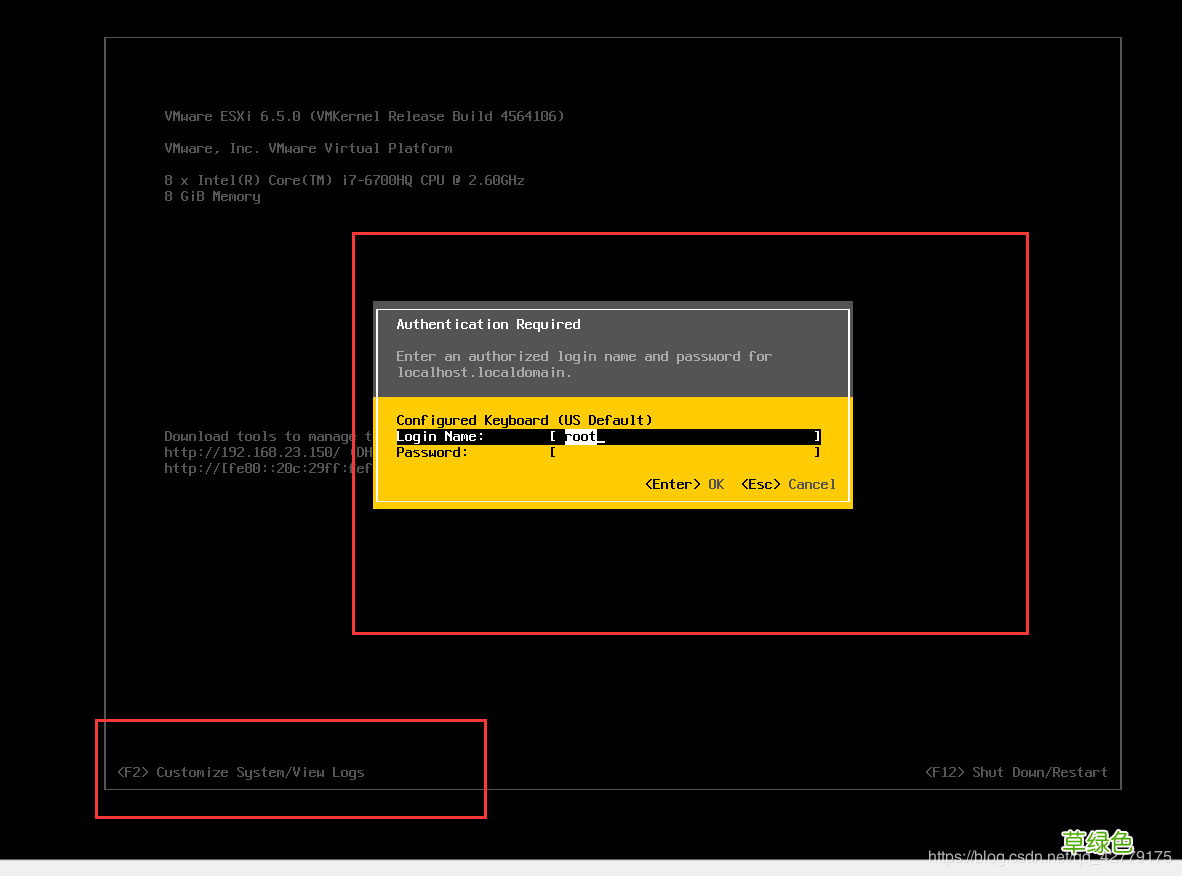The width and height of the screenshot is (1182, 876).
Task: Select the Password input field
Action: pos(684,452)
